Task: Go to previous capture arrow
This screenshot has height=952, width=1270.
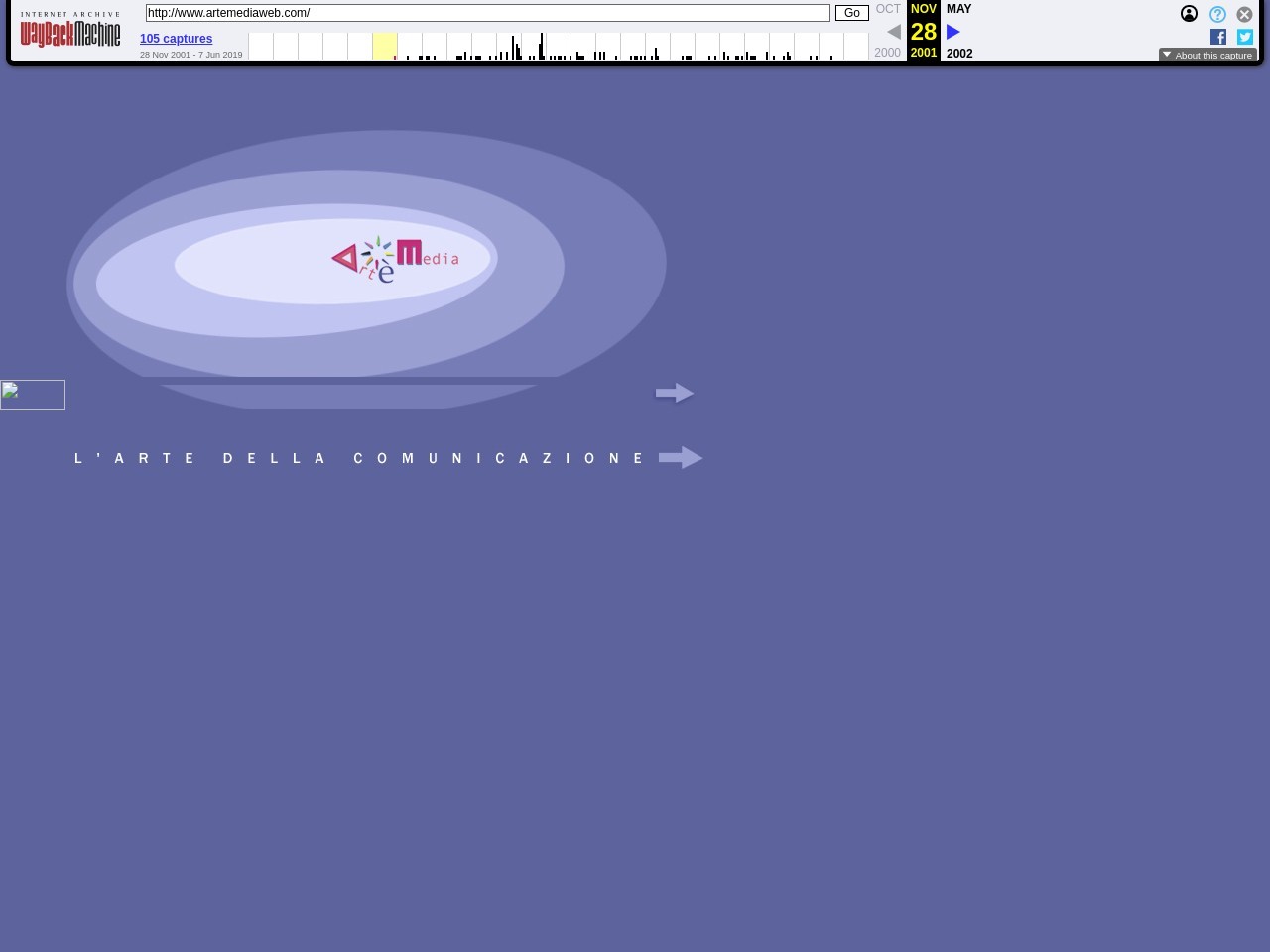Action: (893, 32)
